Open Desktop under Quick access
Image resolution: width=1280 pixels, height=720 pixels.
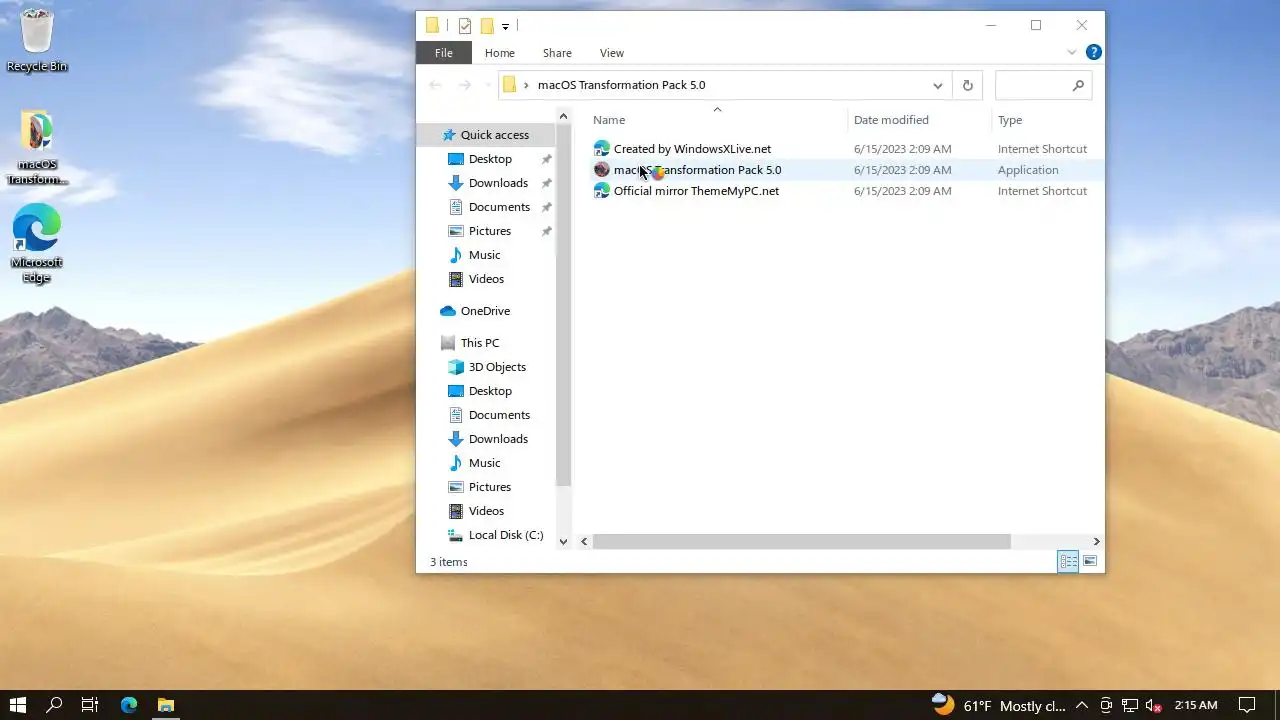pos(490,159)
